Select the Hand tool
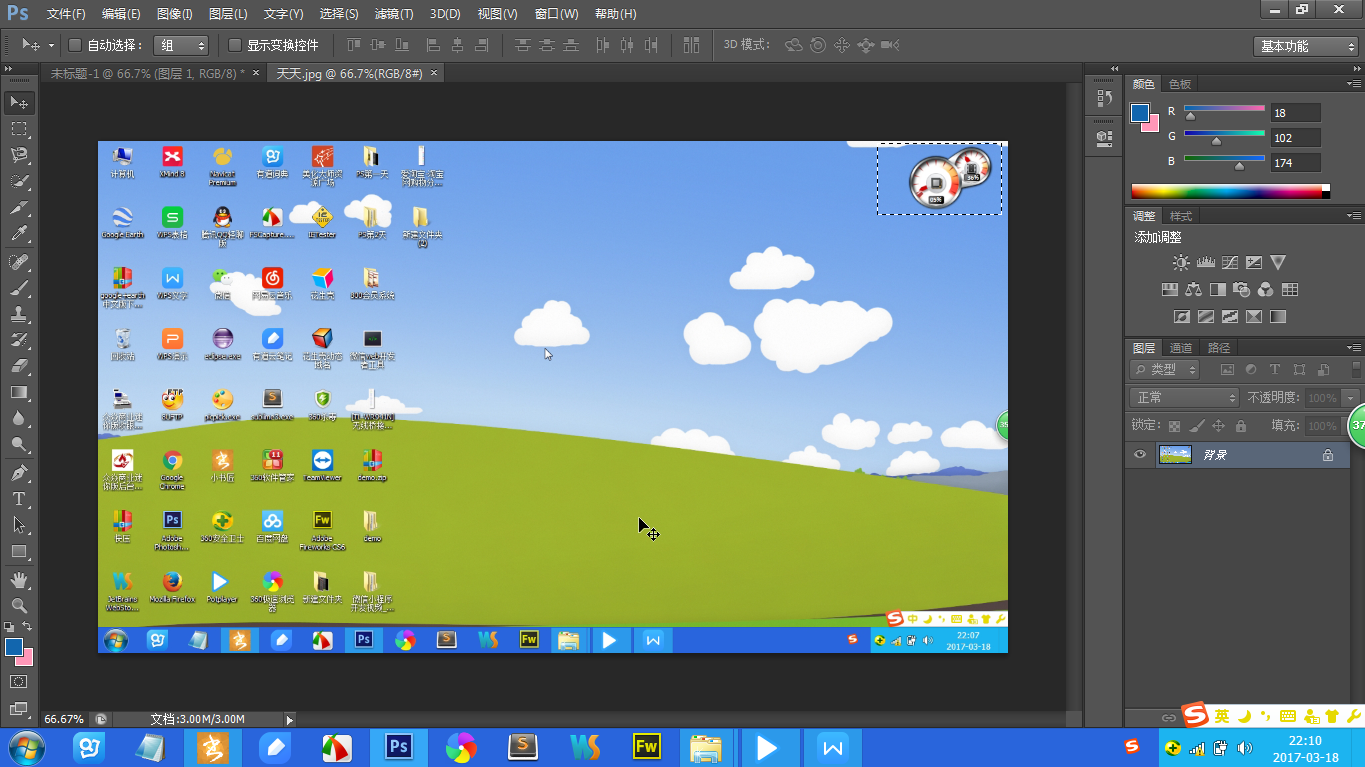The width and height of the screenshot is (1365, 767). [x=19, y=579]
